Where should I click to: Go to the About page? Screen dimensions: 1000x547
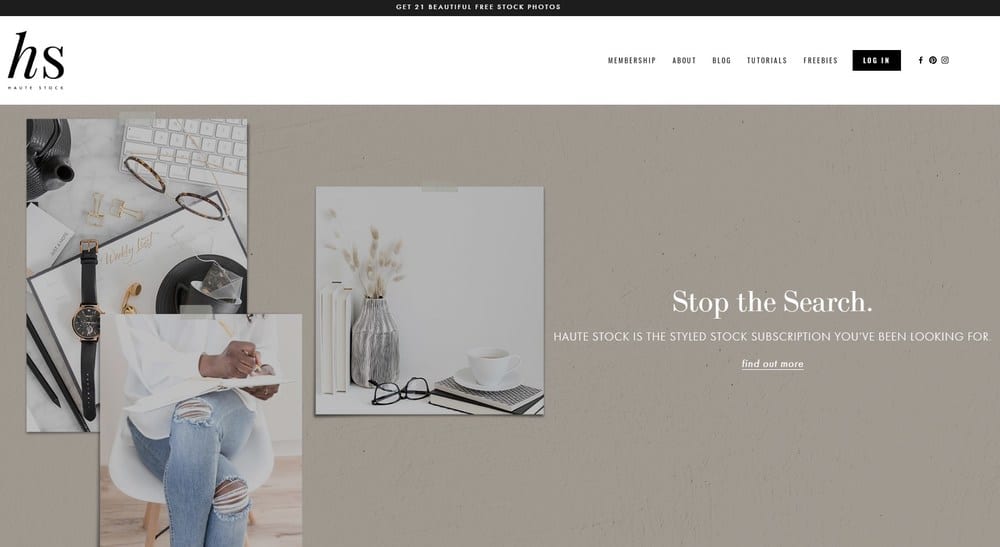(684, 61)
